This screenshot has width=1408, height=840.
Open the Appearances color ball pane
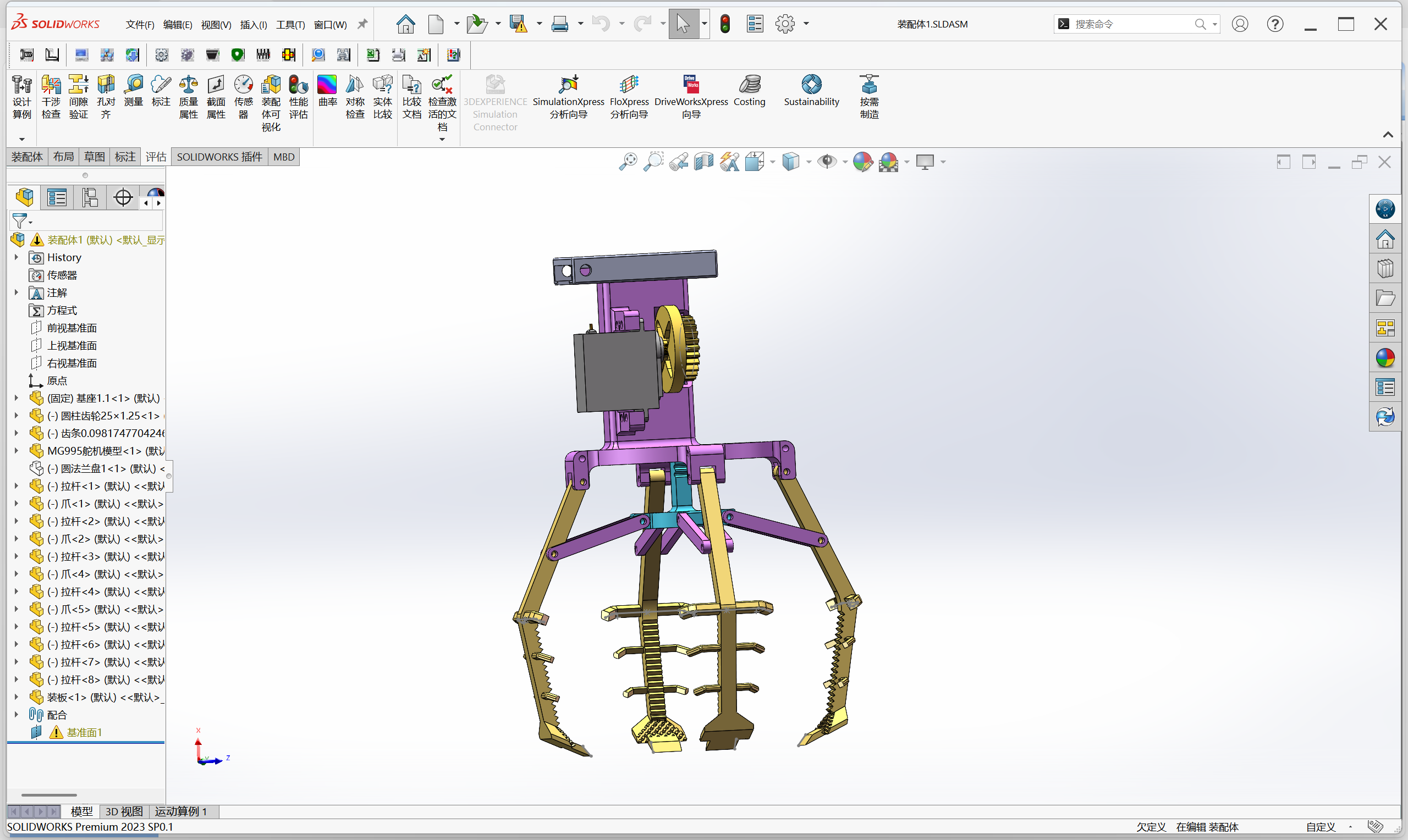pyautogui.click(x=1385, y=358)
